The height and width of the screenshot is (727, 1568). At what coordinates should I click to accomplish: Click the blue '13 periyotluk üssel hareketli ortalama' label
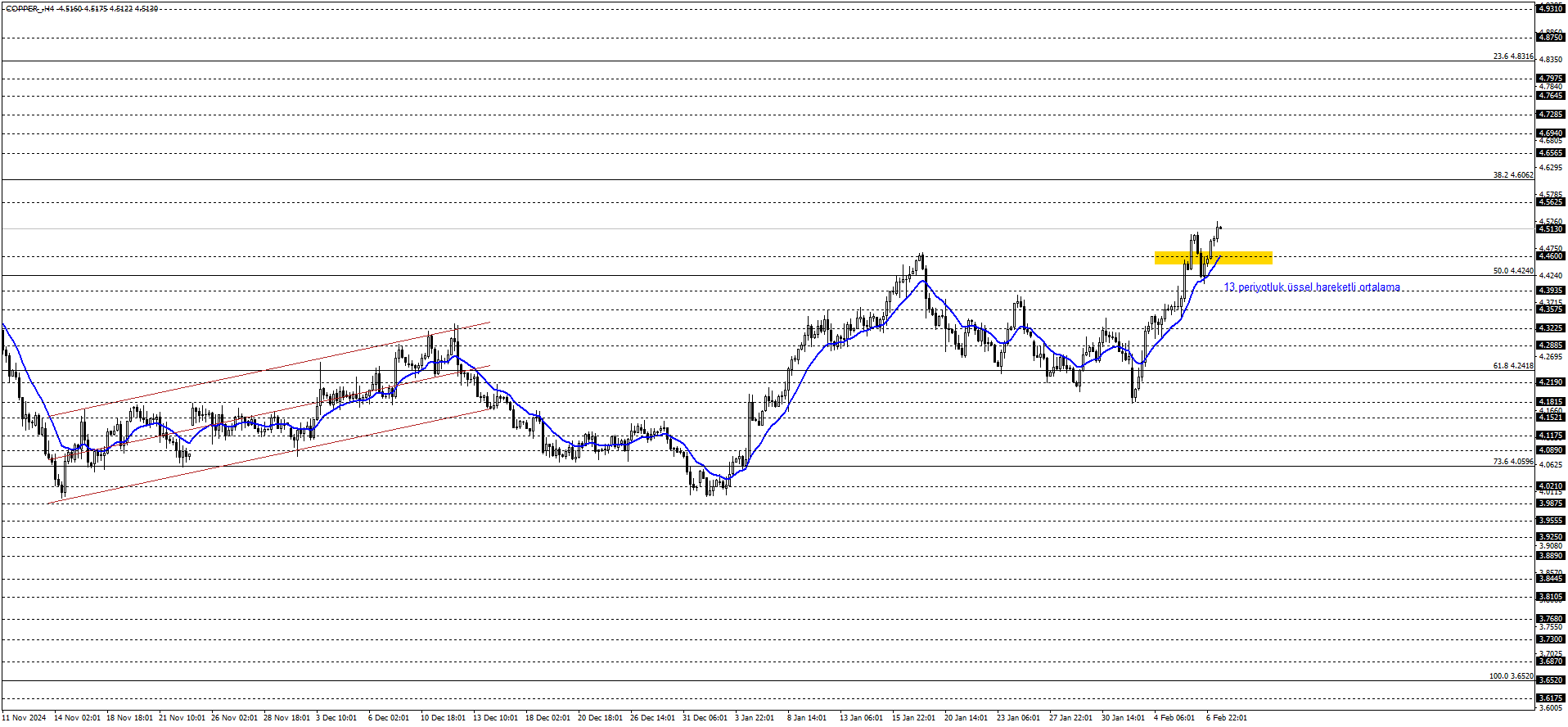pos(1312,287)
